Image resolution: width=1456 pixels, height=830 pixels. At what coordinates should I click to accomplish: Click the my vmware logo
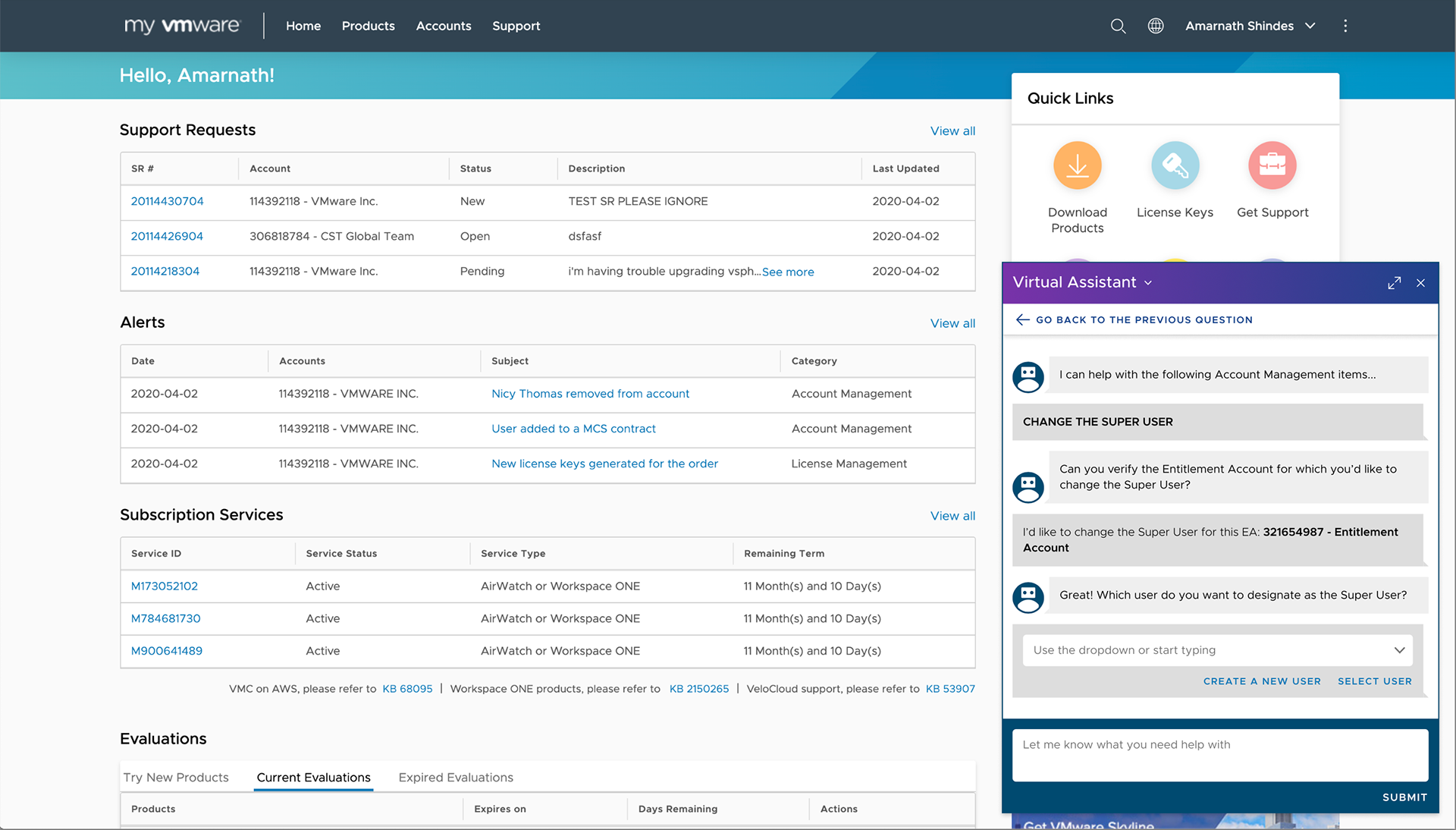pos(182,26)
